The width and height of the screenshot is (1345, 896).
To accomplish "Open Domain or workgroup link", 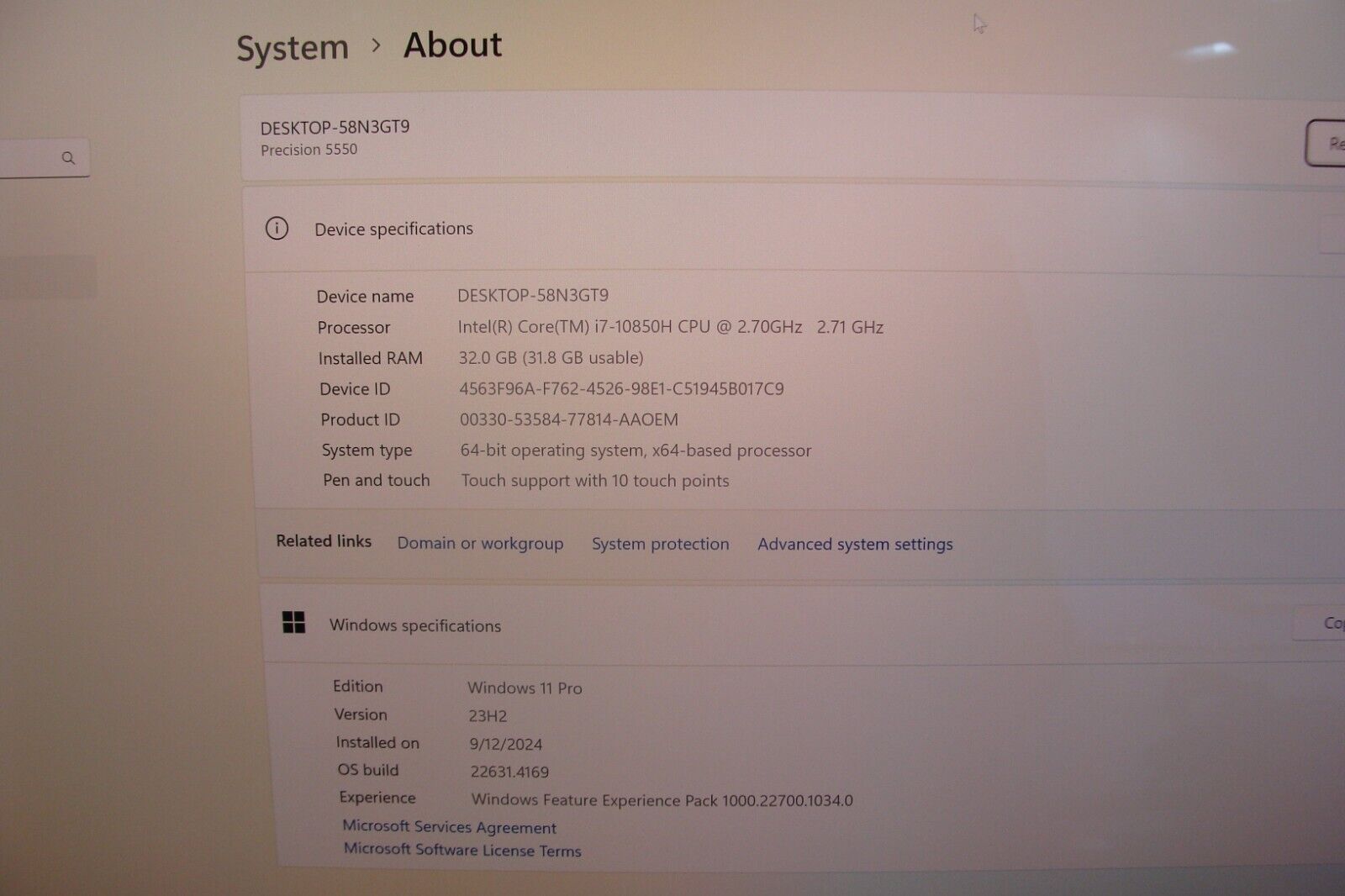I will coord(480,543).
